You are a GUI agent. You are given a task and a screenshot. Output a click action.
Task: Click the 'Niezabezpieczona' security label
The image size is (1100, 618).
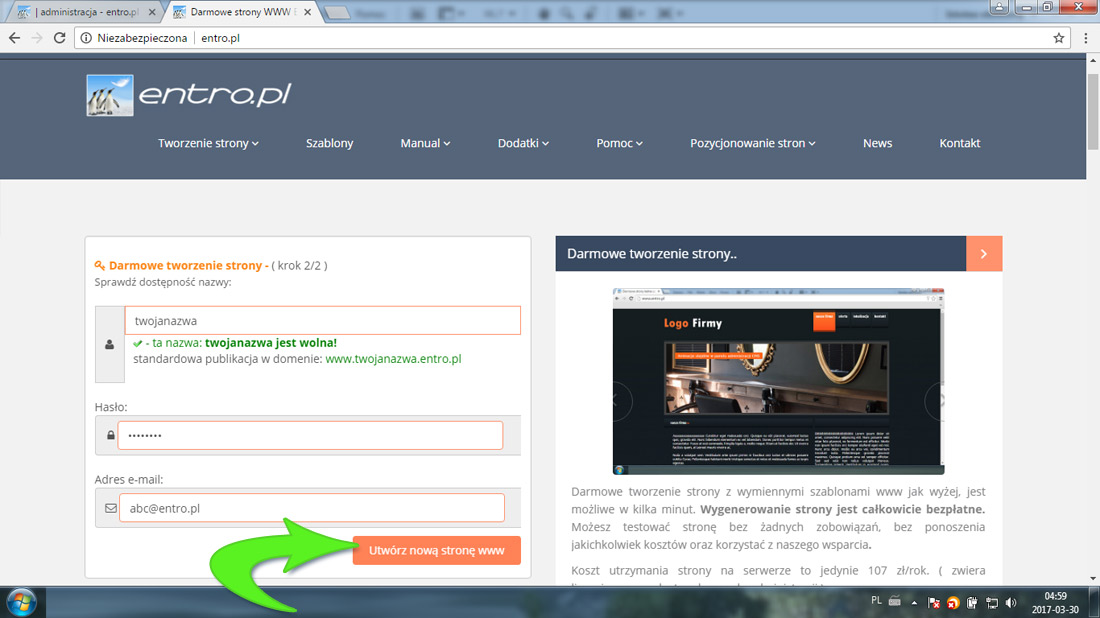pos(142,38)
